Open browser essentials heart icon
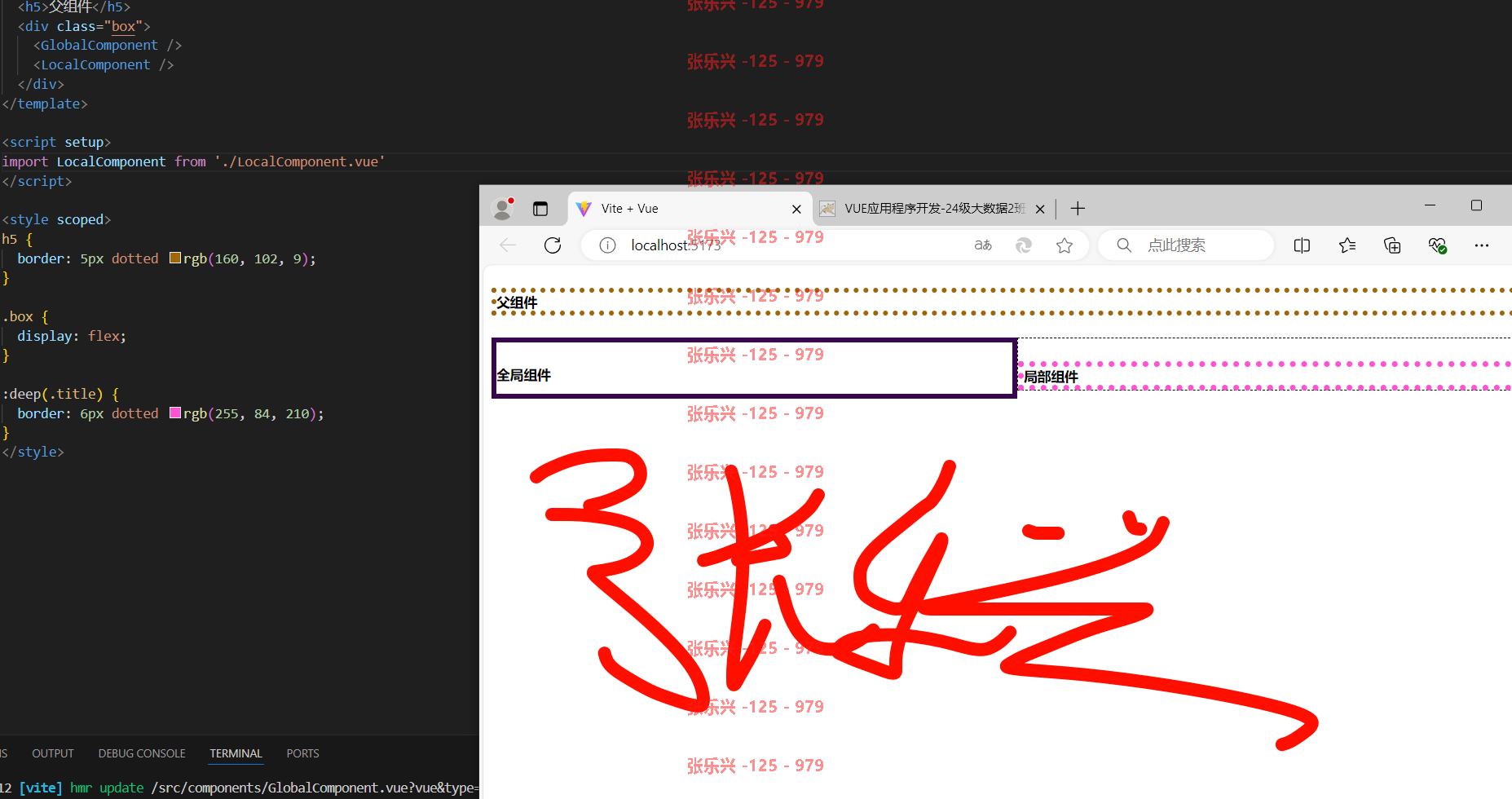The image size is (1512, 799). [1437, 245]
